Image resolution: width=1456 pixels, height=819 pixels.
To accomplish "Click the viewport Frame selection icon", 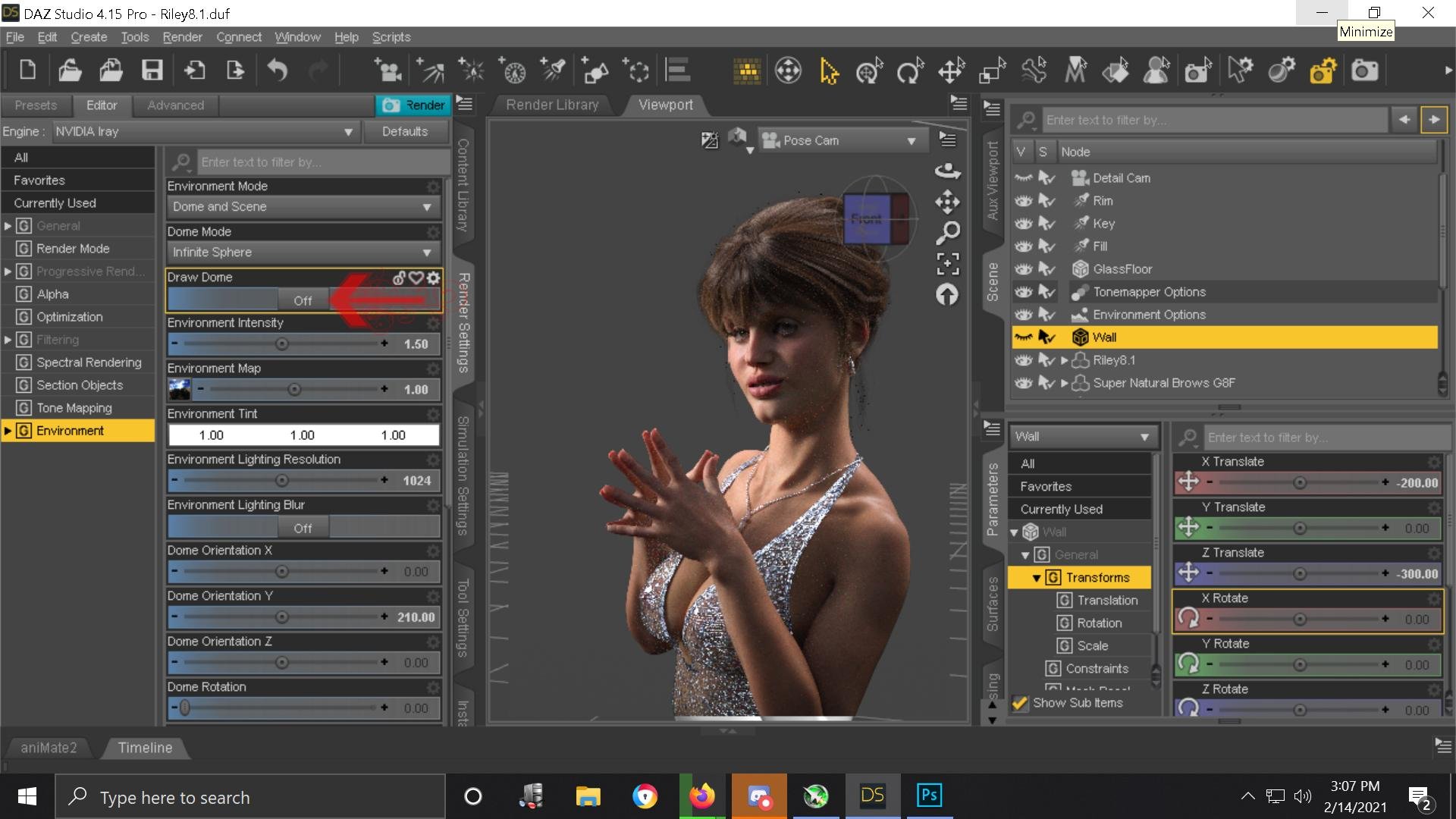I will (x=947, y=263).
